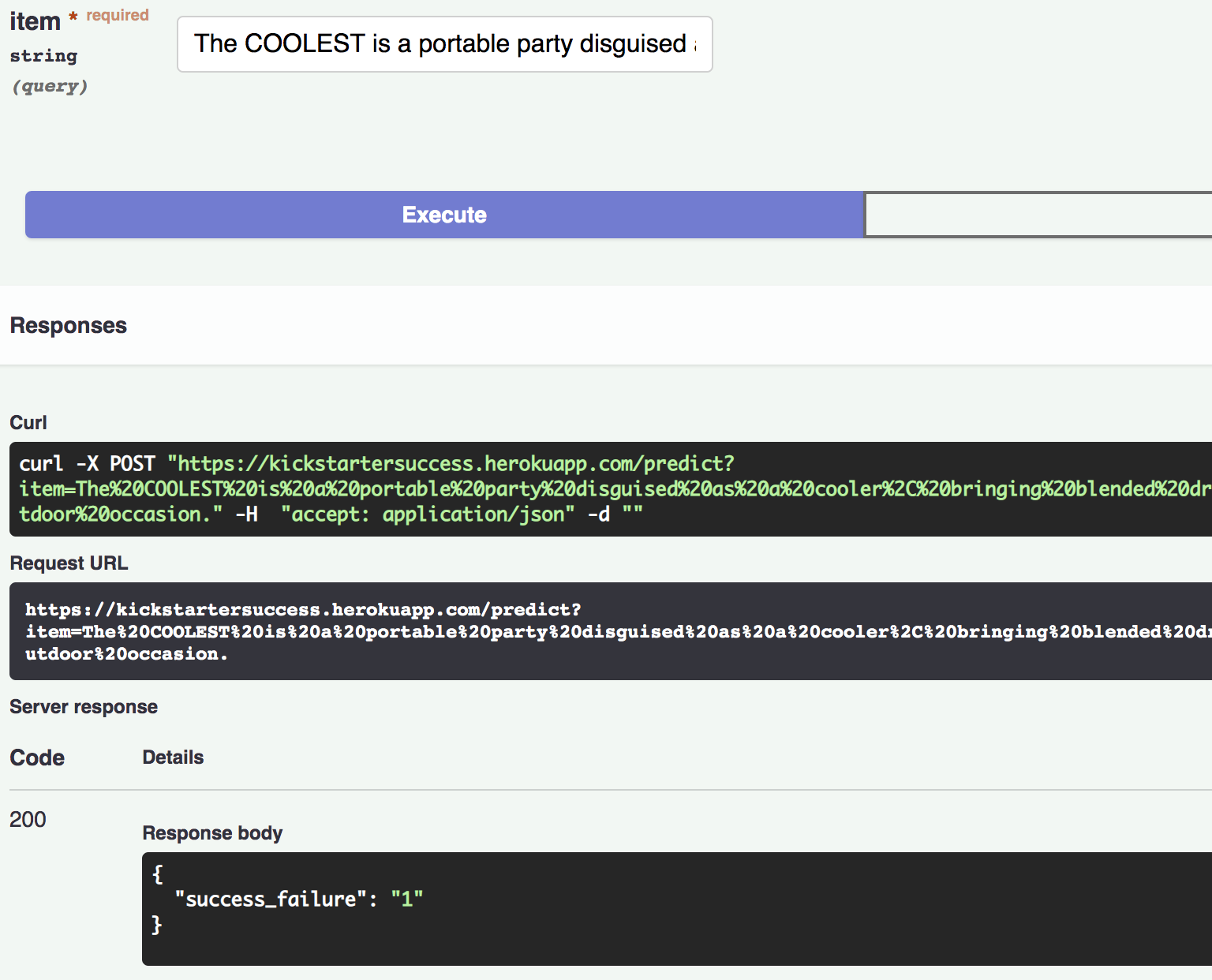Click the curl command code block
1212x980 pixels.
(611, 489)
